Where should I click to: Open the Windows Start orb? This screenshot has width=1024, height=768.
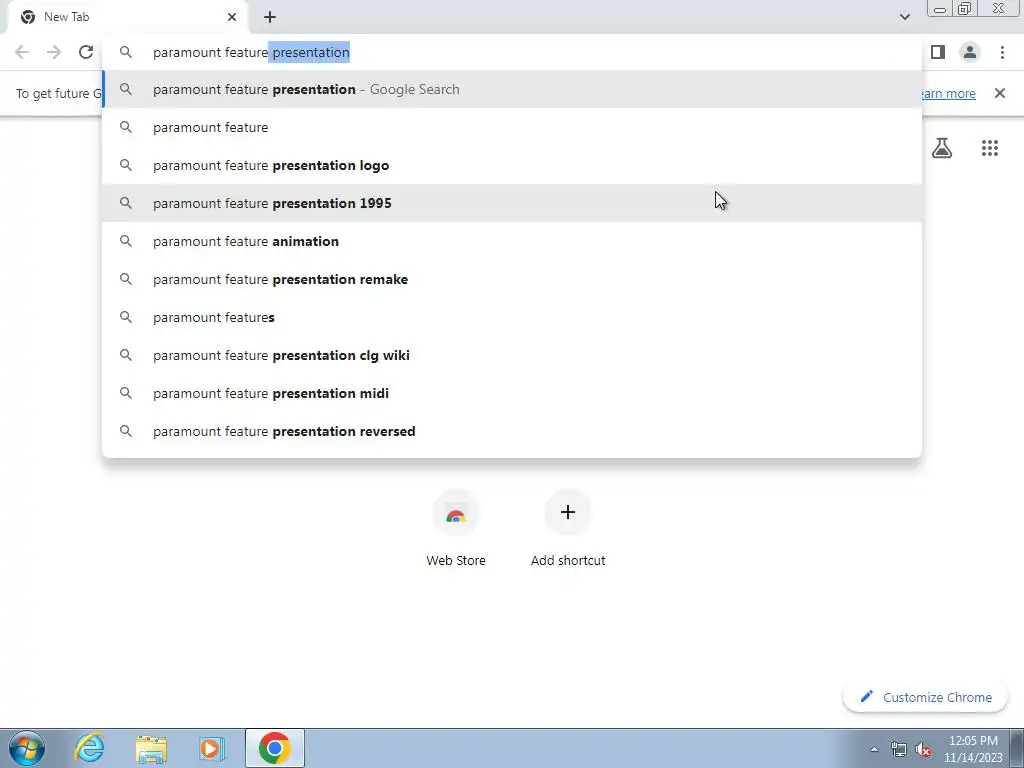pos(27,748)
